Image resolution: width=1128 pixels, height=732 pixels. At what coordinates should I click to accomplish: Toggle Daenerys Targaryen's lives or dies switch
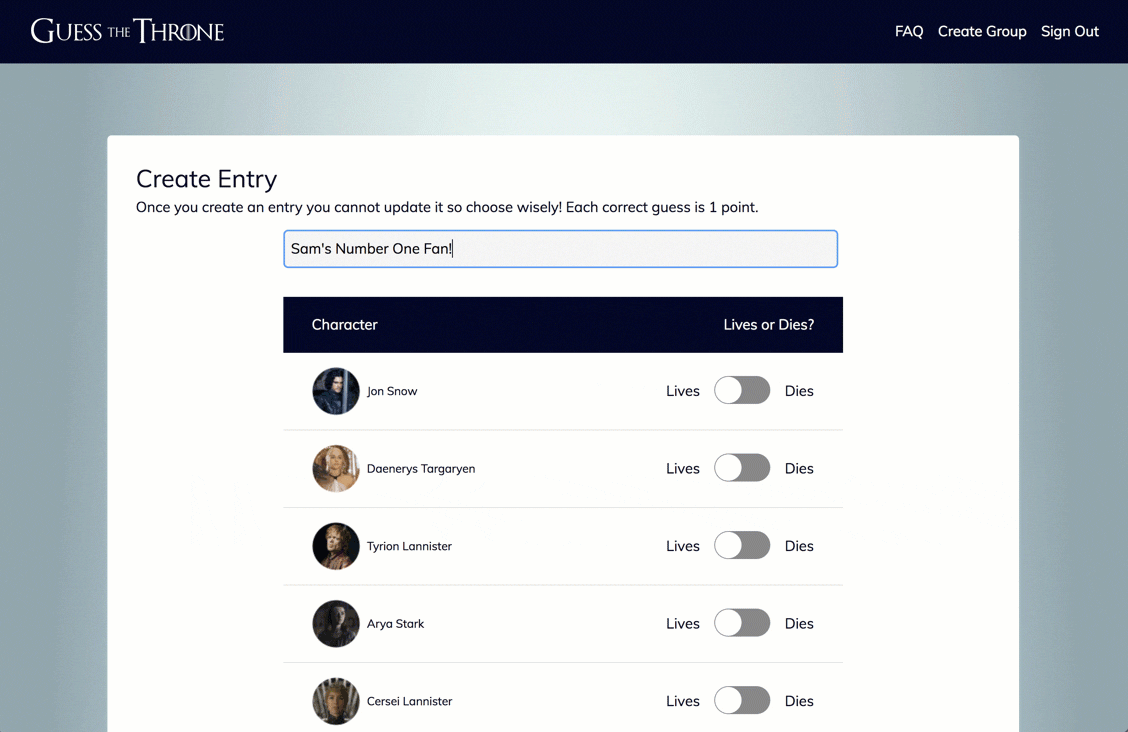[x=742, y=468]
